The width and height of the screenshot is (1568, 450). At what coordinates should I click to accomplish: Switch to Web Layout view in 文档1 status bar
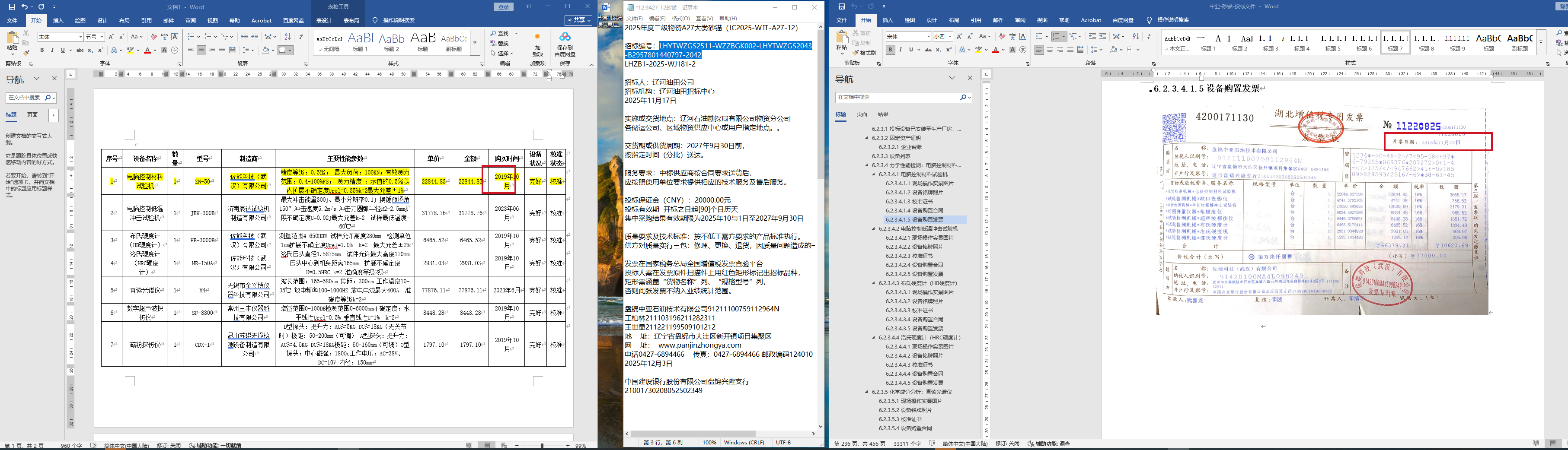[x=505, y=446]
